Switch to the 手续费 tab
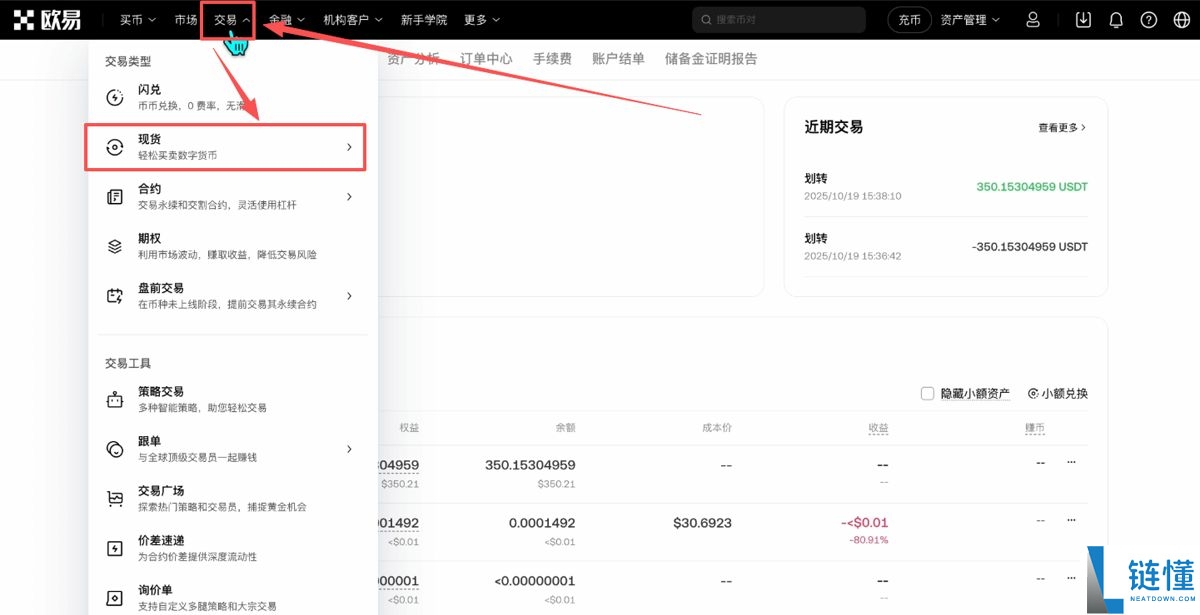 click(x=553, y=58)
